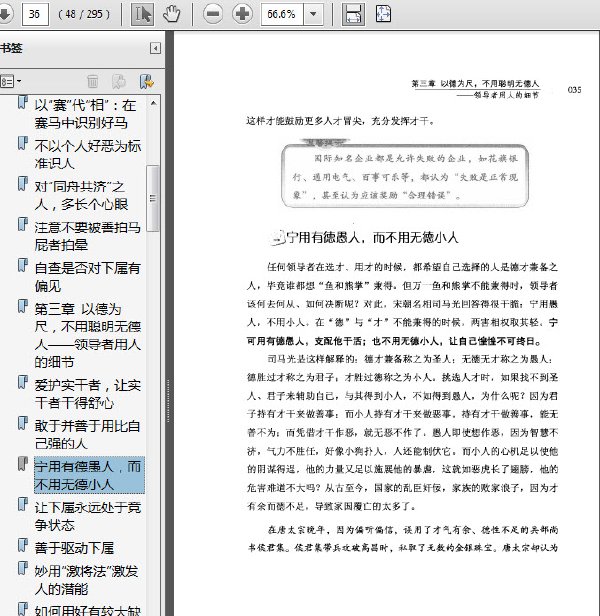Fit one full page icon
Viewport: 600px width, 616px height.
click(383, 15)
